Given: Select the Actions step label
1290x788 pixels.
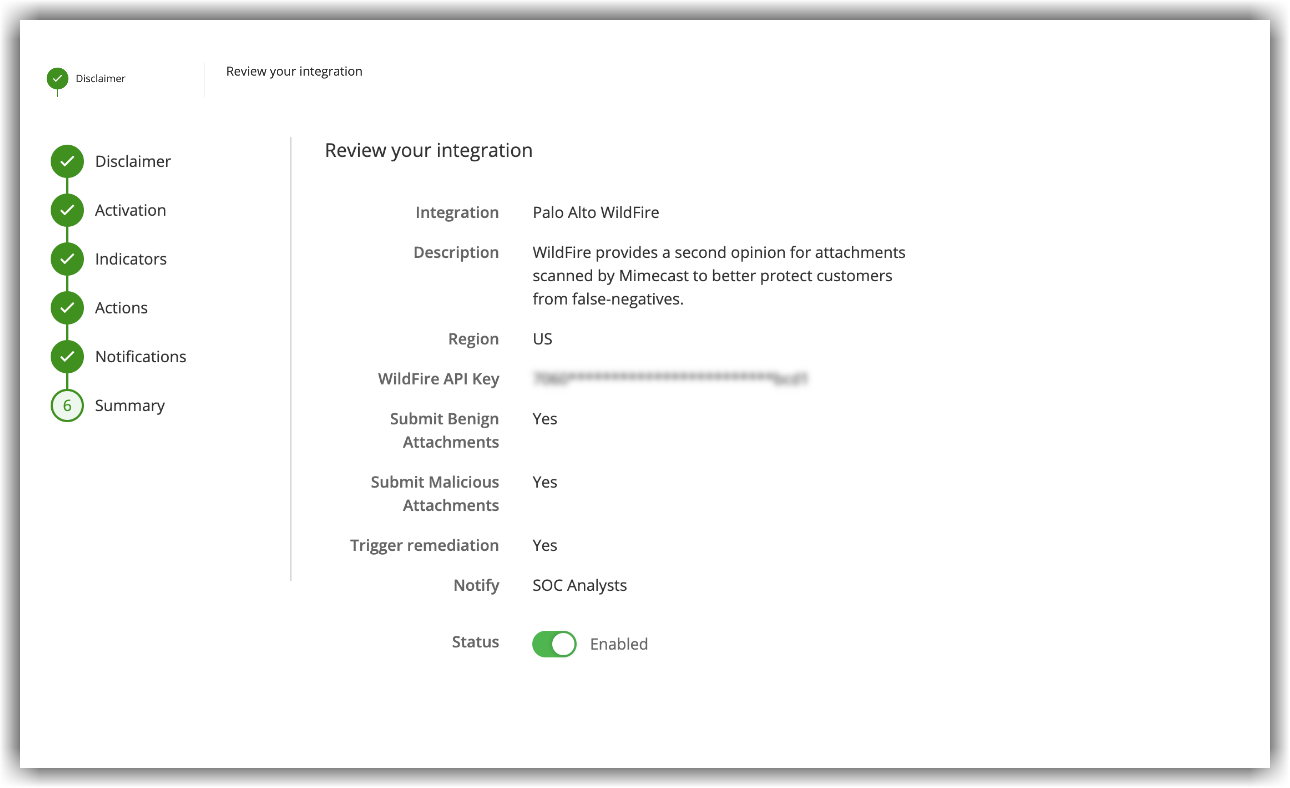Looking at the screenshot, I should click(121, 308).
